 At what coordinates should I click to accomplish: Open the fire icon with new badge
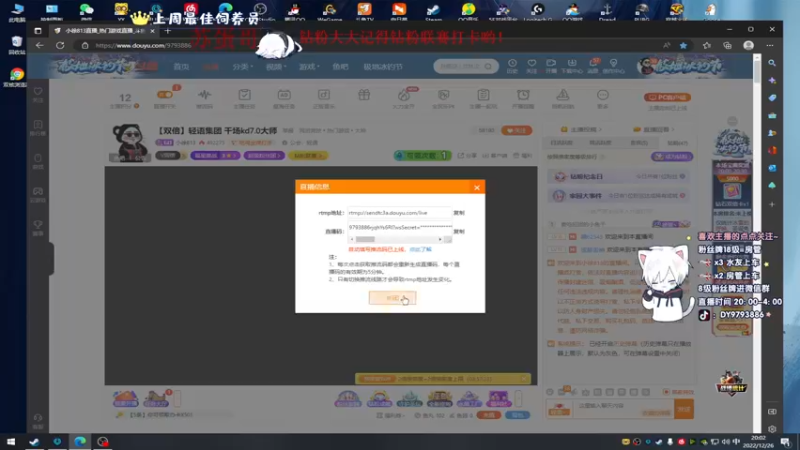(404, 95)
